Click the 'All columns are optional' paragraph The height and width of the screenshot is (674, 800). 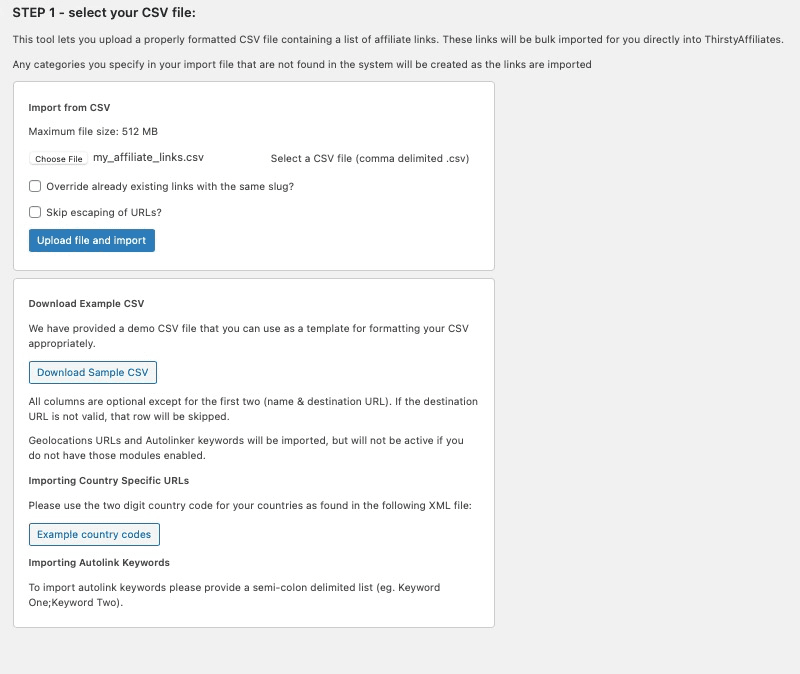[253, 409]
